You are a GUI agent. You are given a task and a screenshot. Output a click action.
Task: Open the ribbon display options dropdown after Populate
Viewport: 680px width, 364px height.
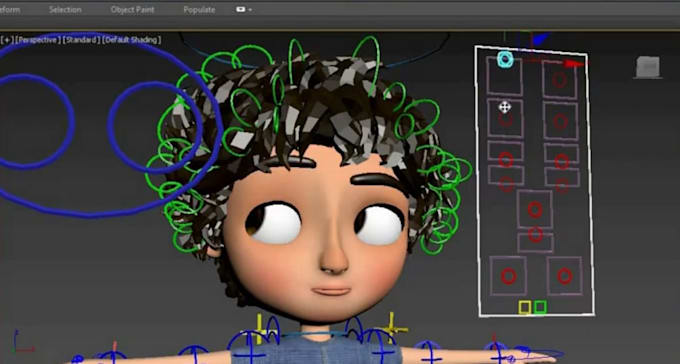tap(244, 10)
